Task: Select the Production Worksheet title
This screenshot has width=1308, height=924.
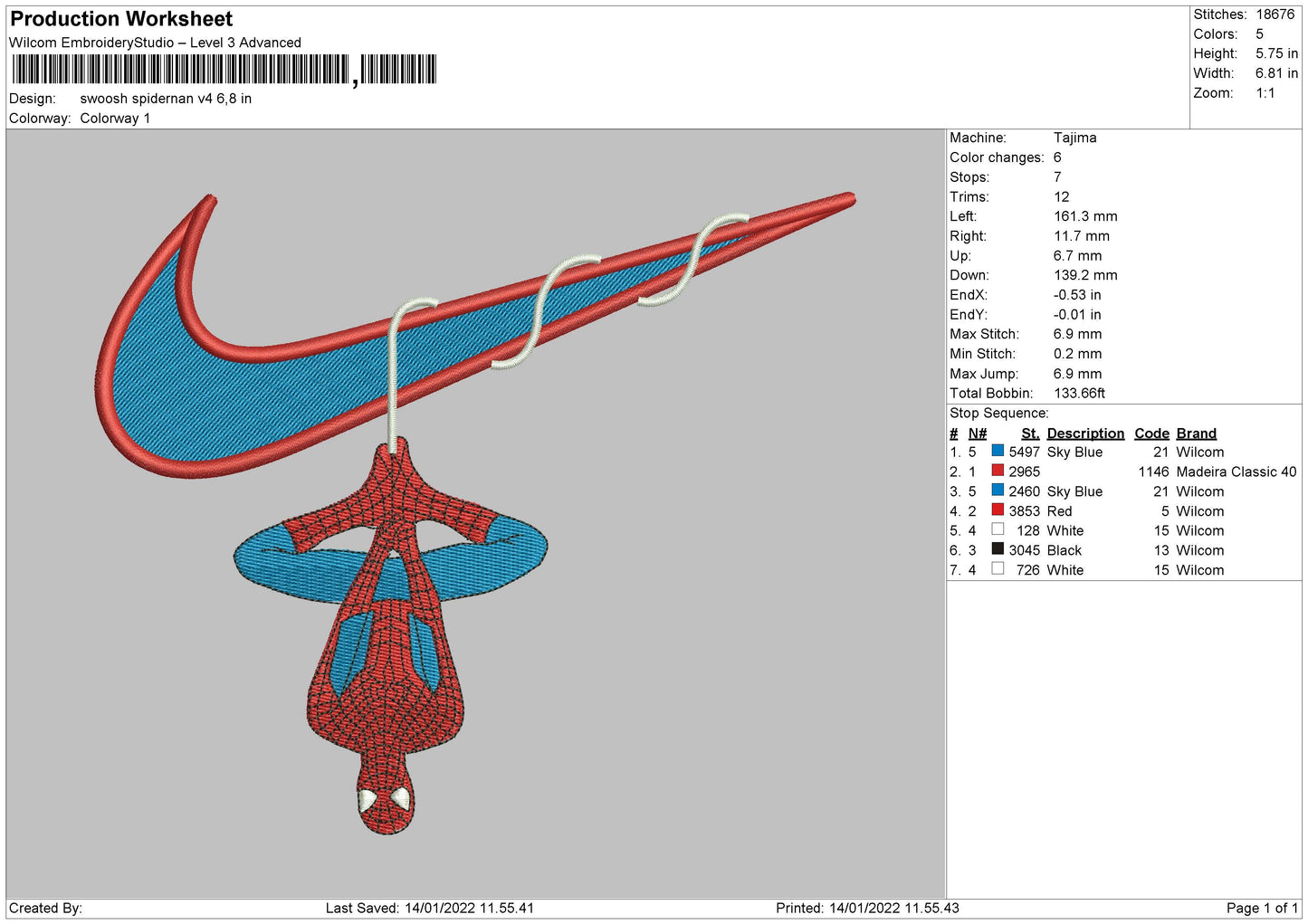Action: click(x=120, y=18)
